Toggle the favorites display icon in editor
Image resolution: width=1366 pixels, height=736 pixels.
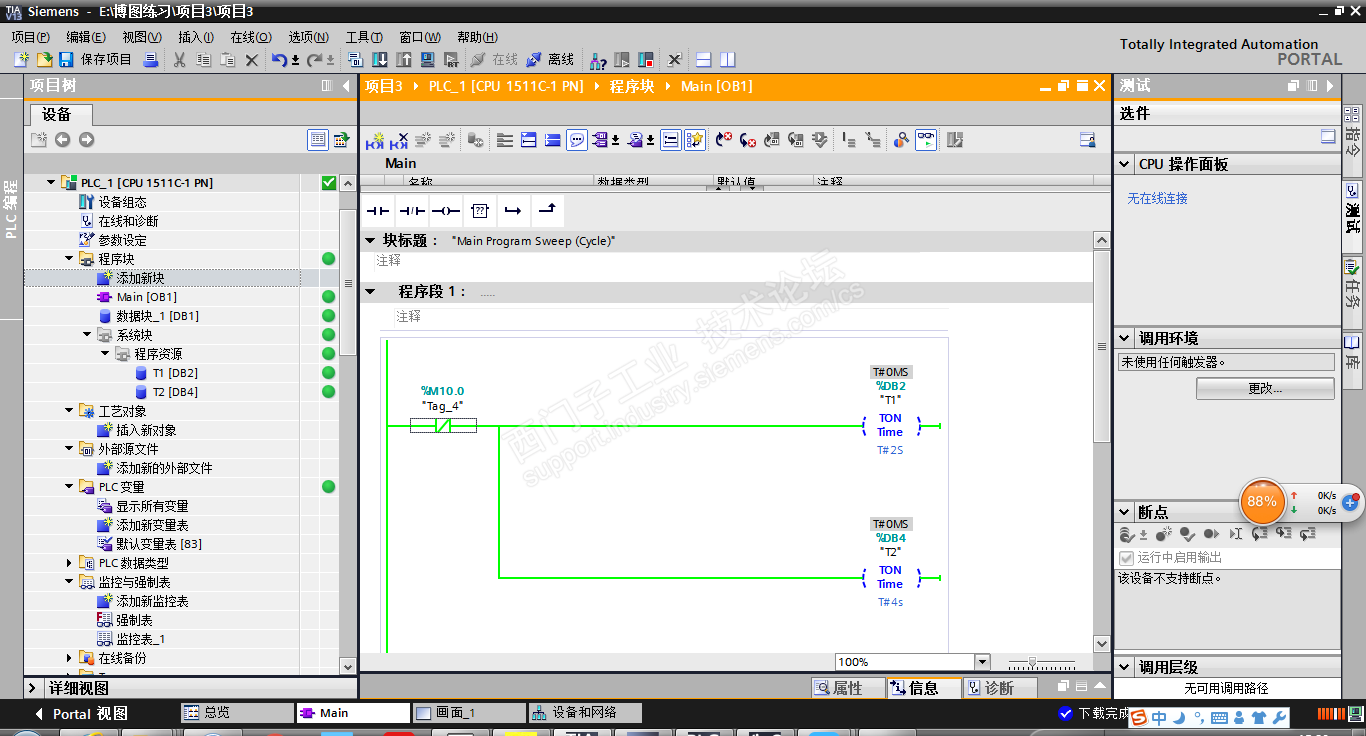click(695, 140)
